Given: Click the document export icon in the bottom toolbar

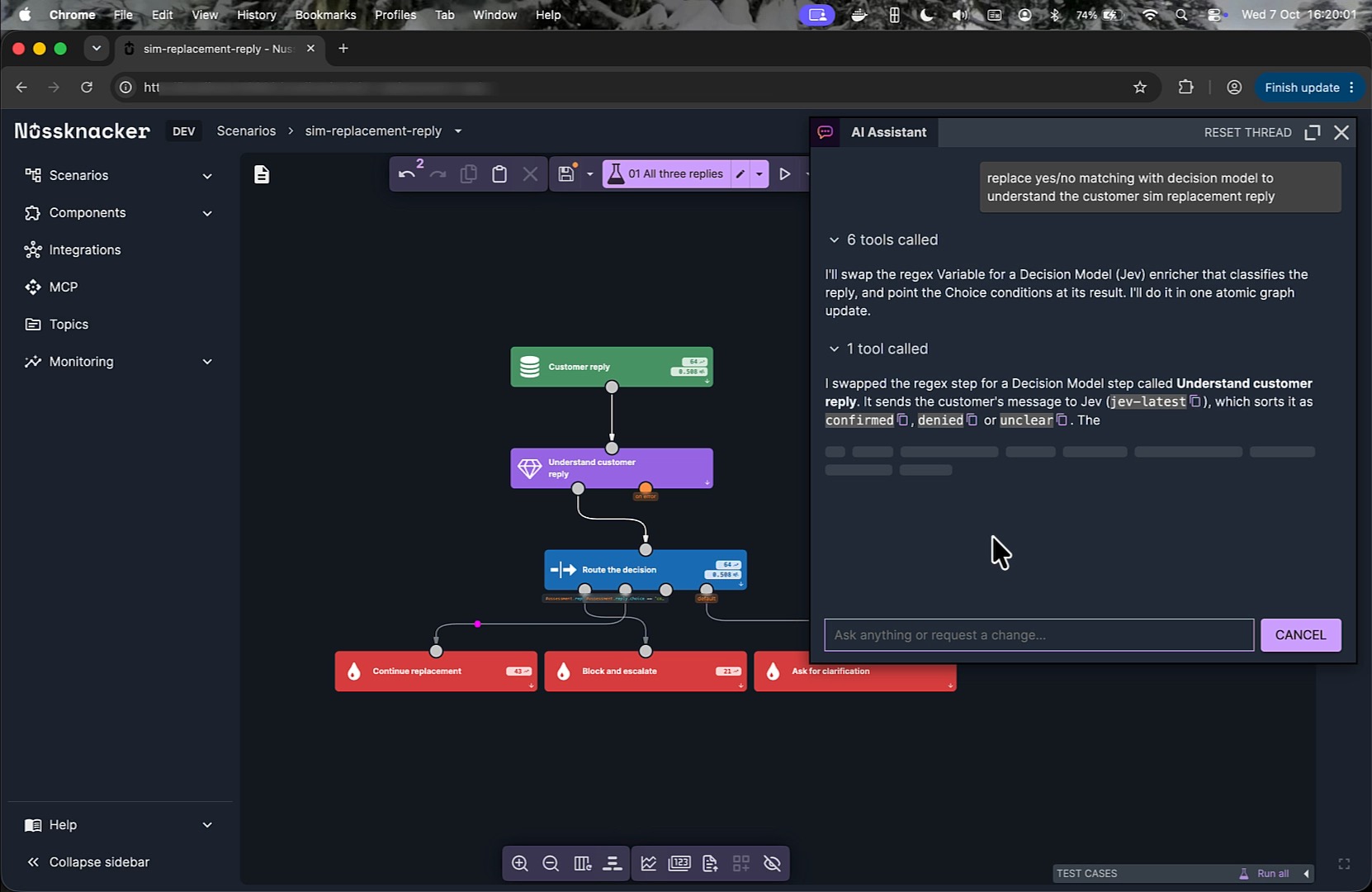Looking at the screenshot, I should (710, 863).
